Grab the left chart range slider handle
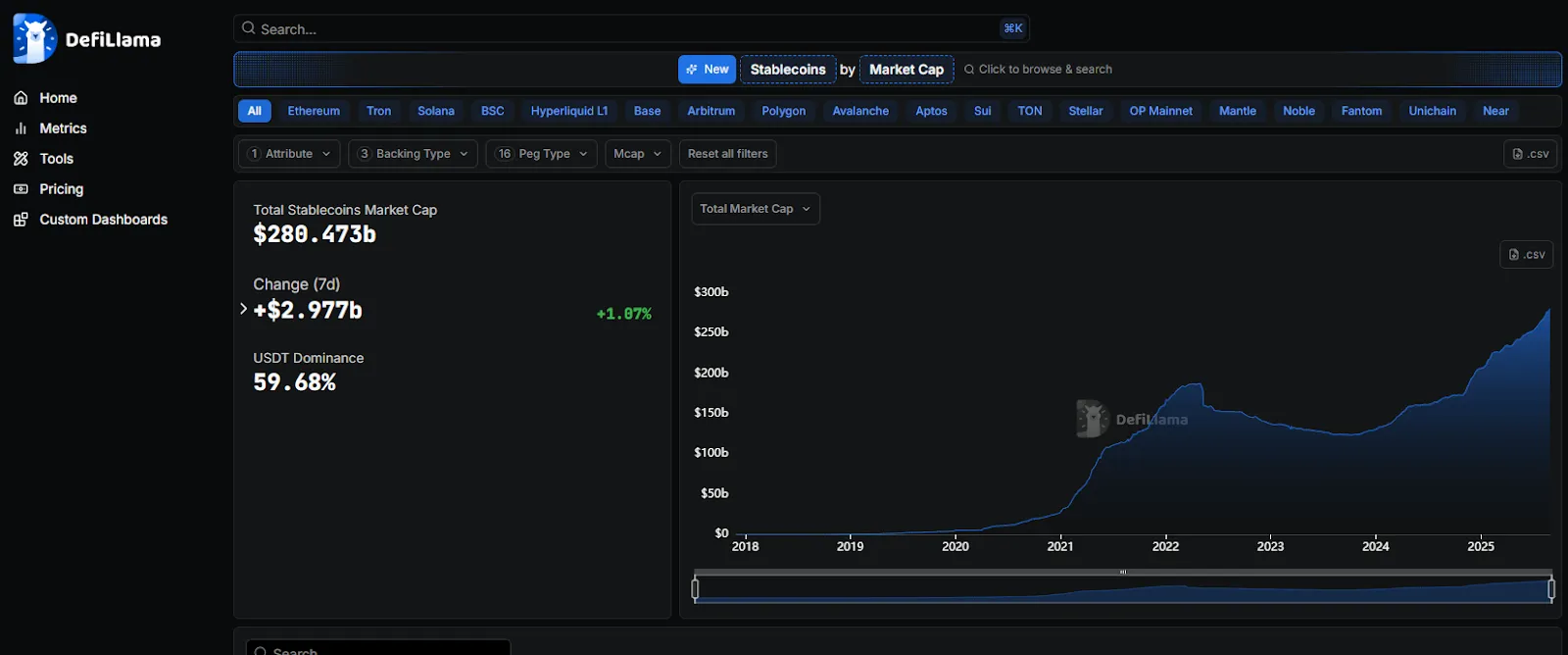This screenshot has height=655, width=1568. (695, 588)
